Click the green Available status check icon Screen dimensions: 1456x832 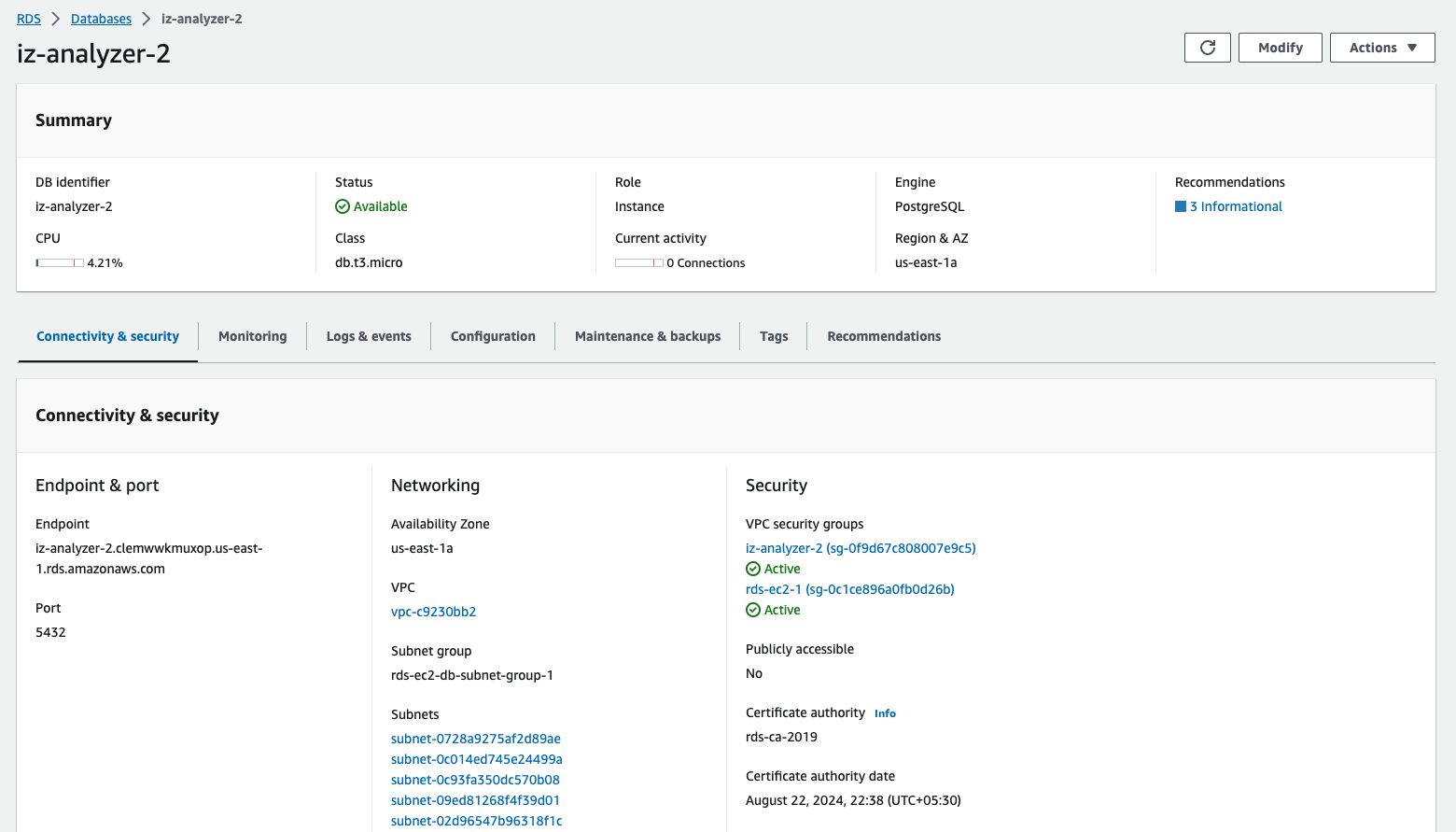coord(343,206)
